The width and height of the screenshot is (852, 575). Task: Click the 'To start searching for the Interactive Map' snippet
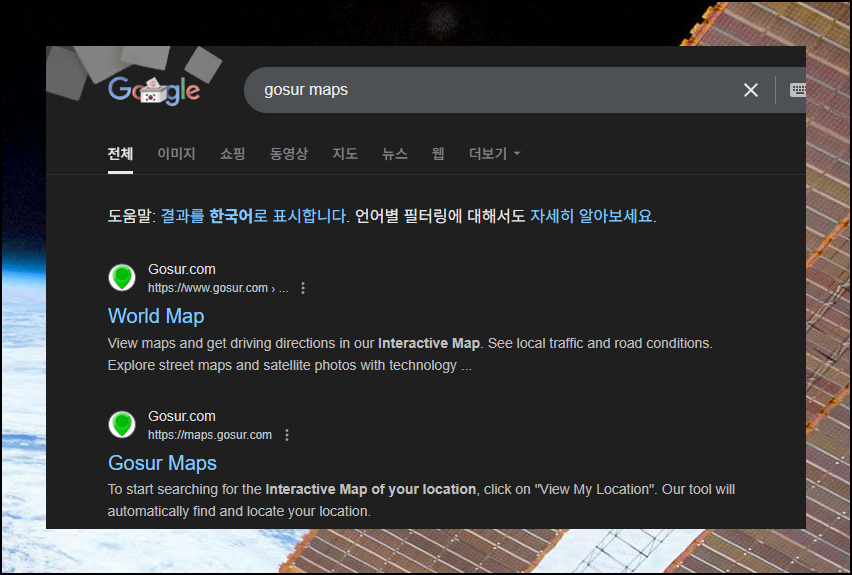[x=421, y=501]
